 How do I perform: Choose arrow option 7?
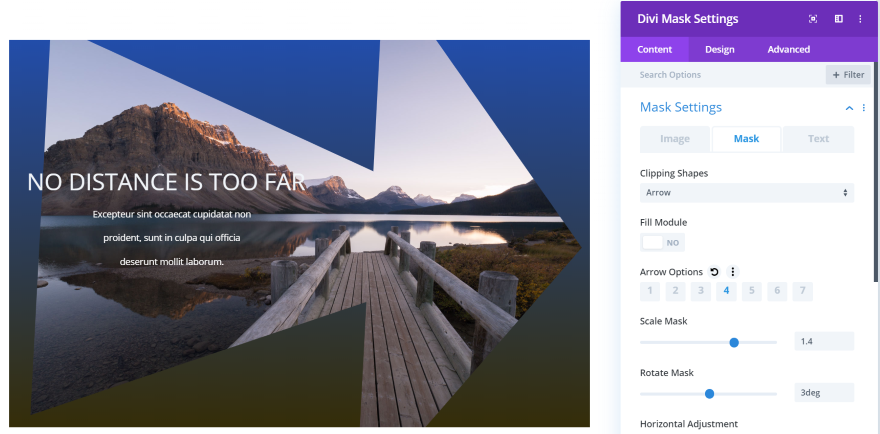pyautogui.click(x=803, y=291)
